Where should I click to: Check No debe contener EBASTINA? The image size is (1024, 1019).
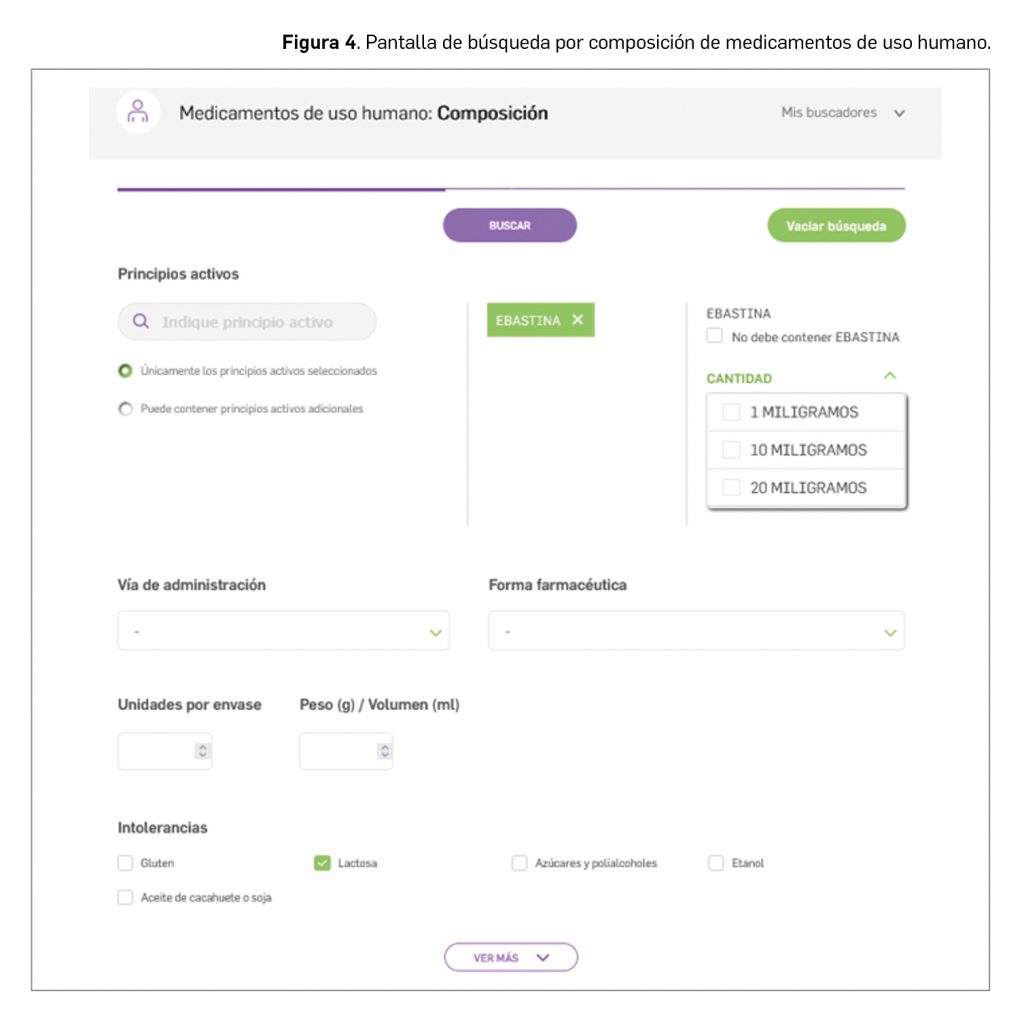(714, 337)
